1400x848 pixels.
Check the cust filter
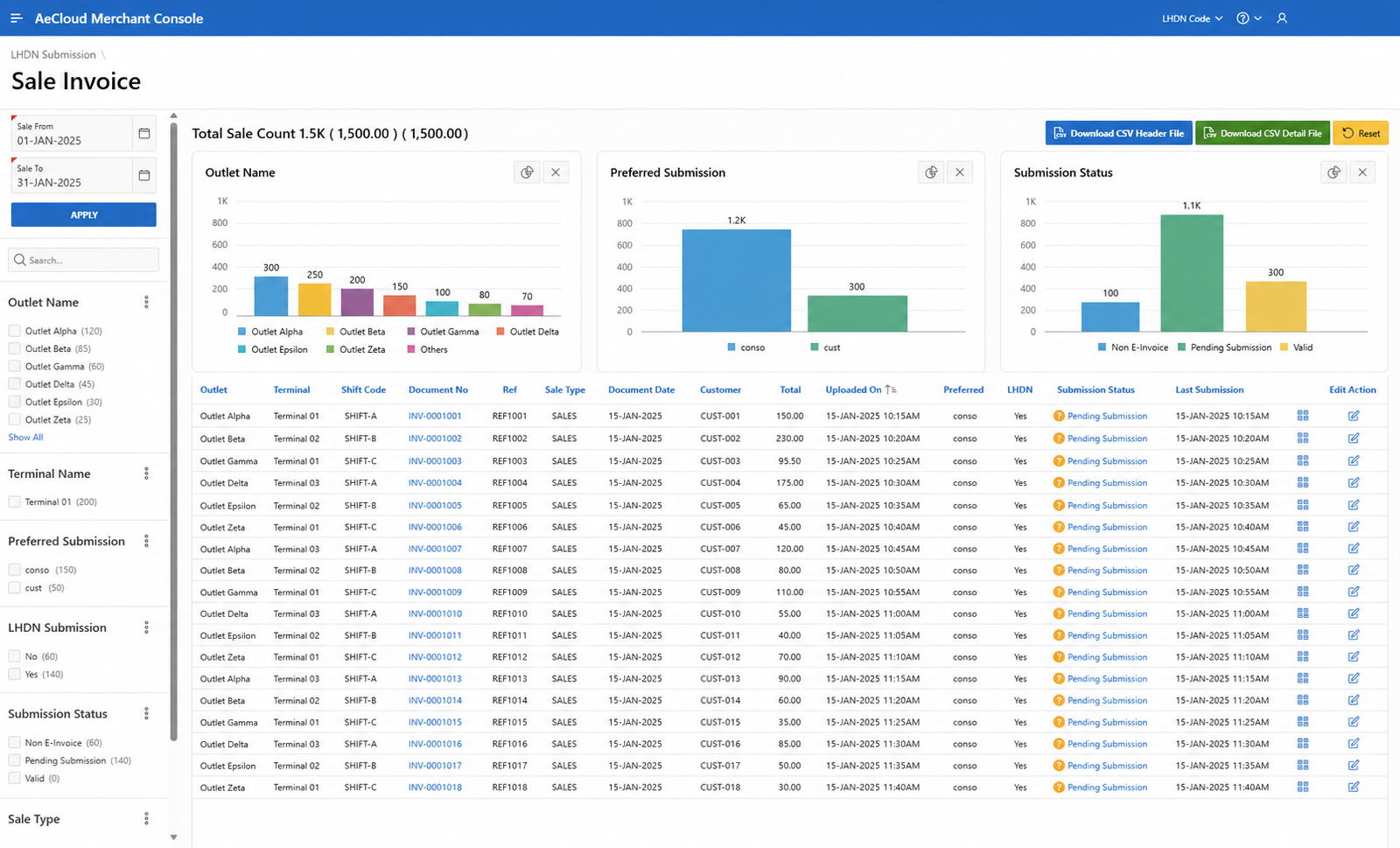[14, 588]
